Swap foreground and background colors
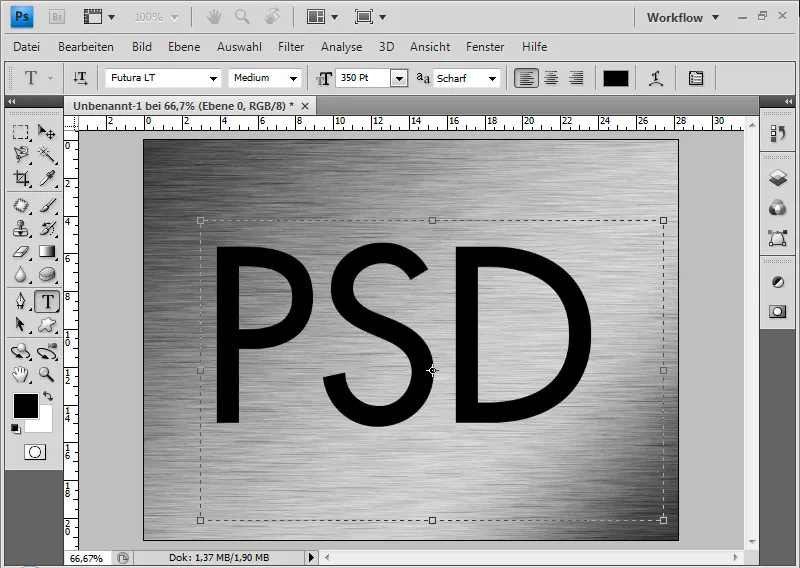 point(48,396)
